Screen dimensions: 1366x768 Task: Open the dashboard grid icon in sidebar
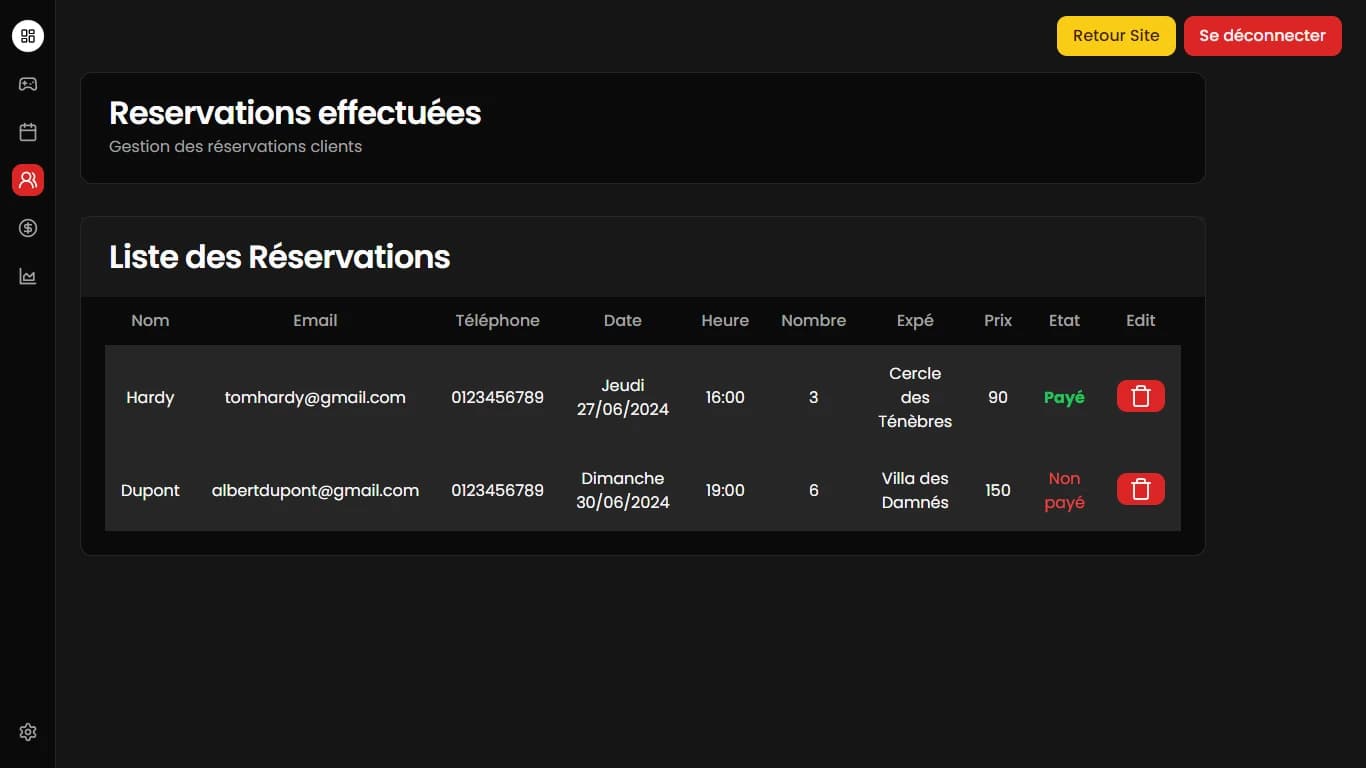point(28,36)
